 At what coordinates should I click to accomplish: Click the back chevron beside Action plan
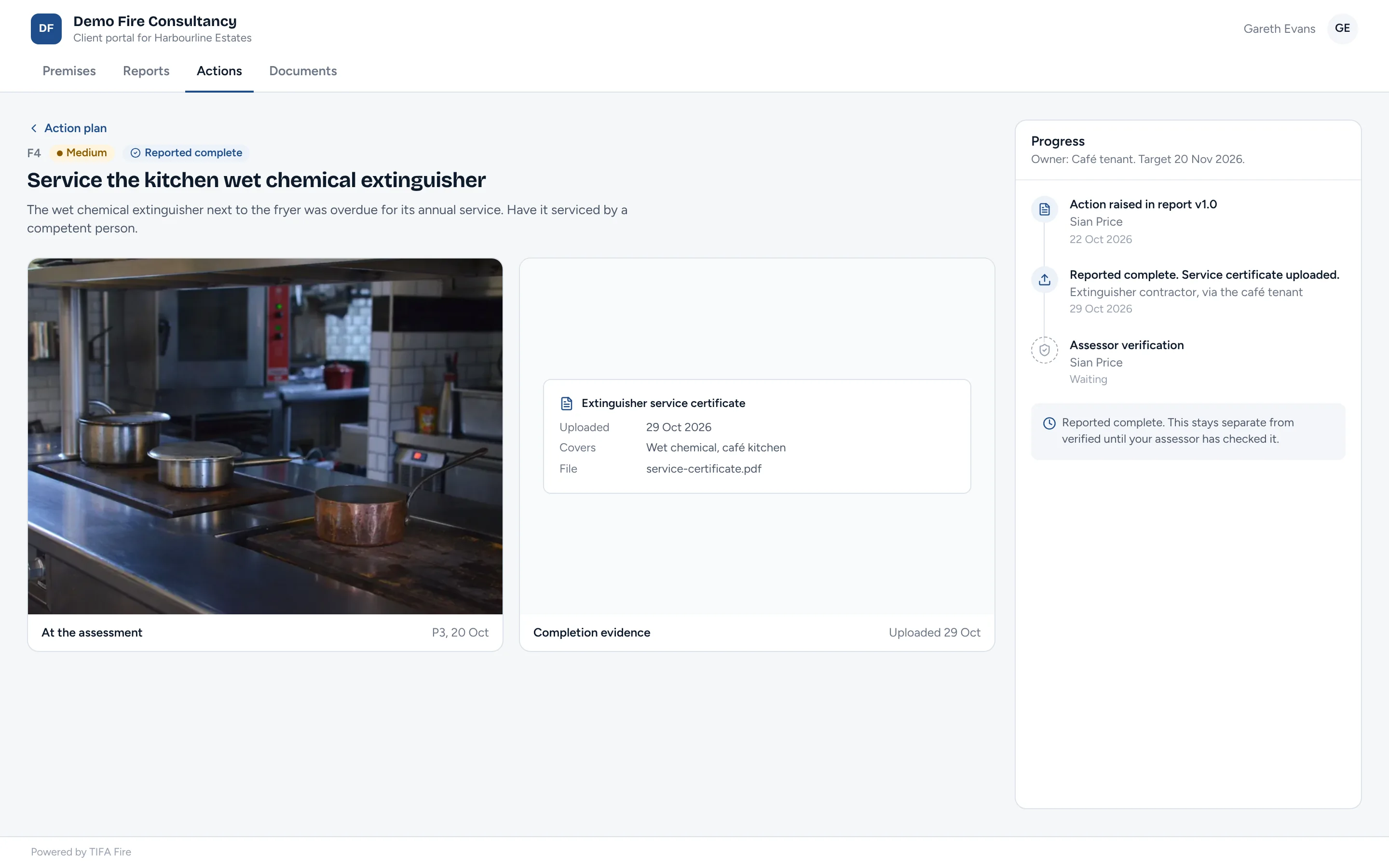tap(34, 128)
